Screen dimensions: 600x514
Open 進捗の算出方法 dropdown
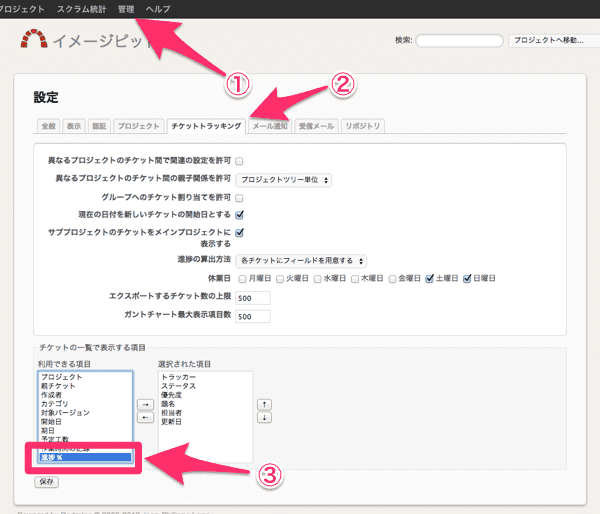[301, 261]
